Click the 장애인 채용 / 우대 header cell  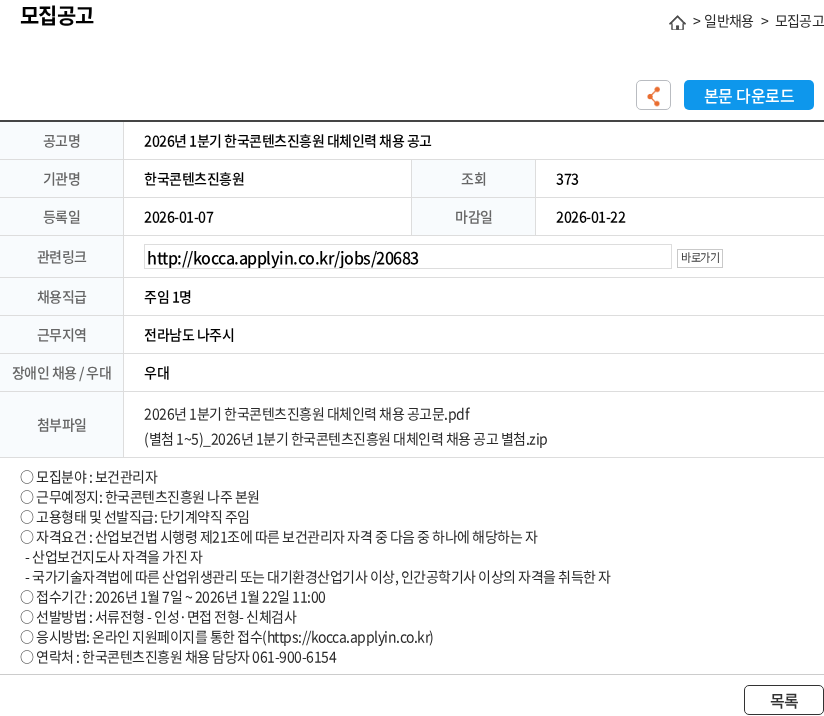(61, 373)
